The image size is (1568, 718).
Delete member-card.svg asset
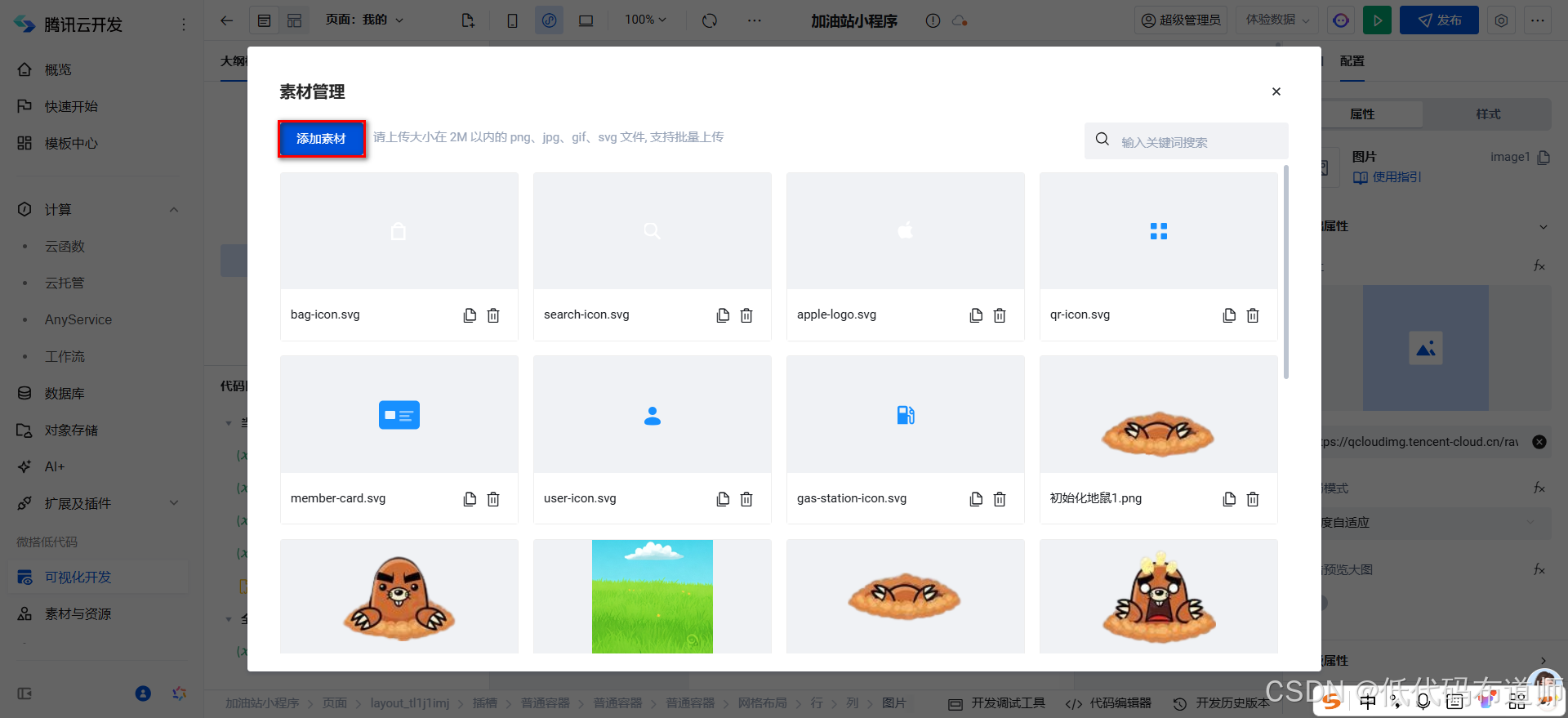click(x=493, y=499)
